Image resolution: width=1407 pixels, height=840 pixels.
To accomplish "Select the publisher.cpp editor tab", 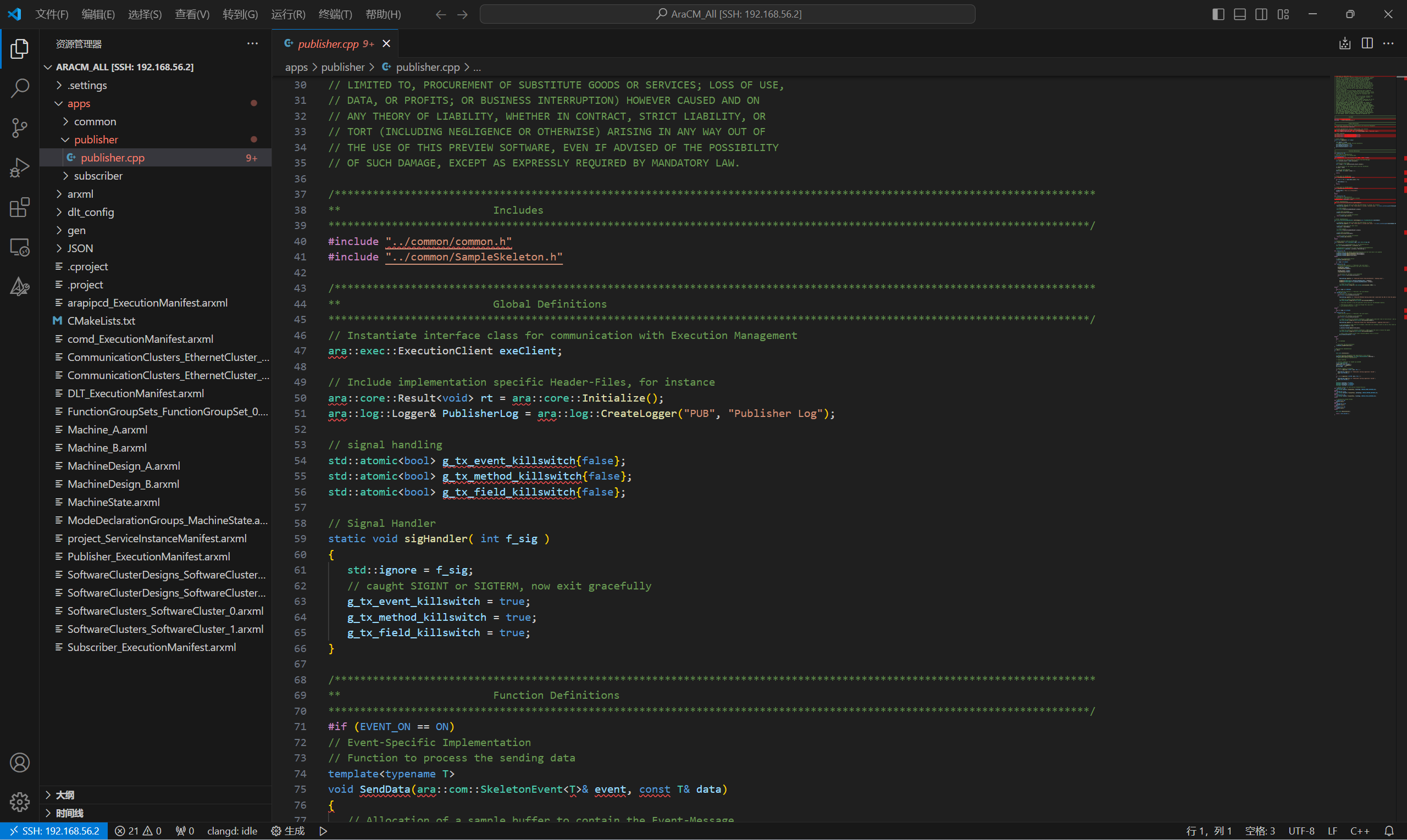I will tap(329, 43).
